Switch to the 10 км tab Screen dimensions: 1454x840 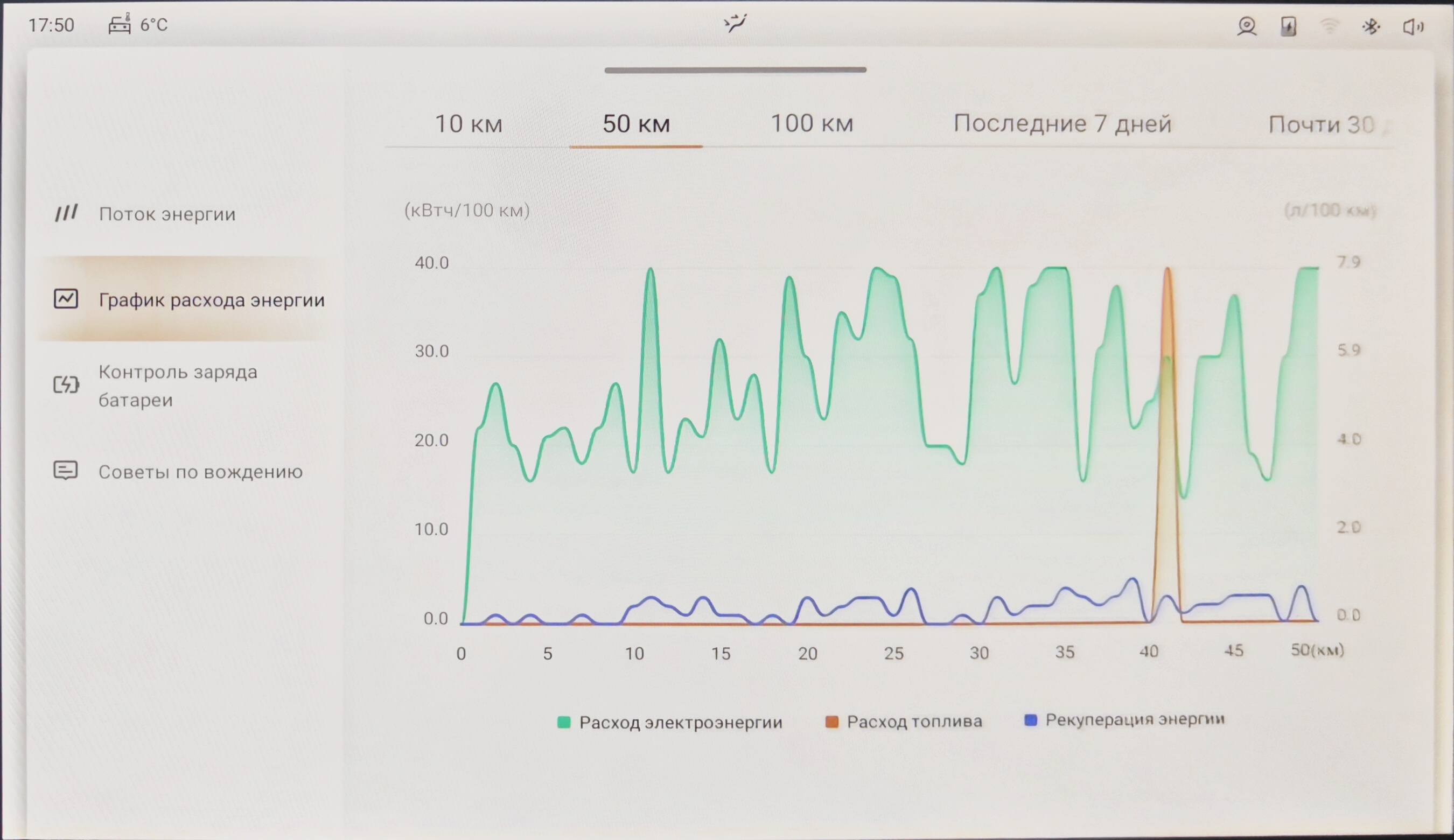click(469, 123)
